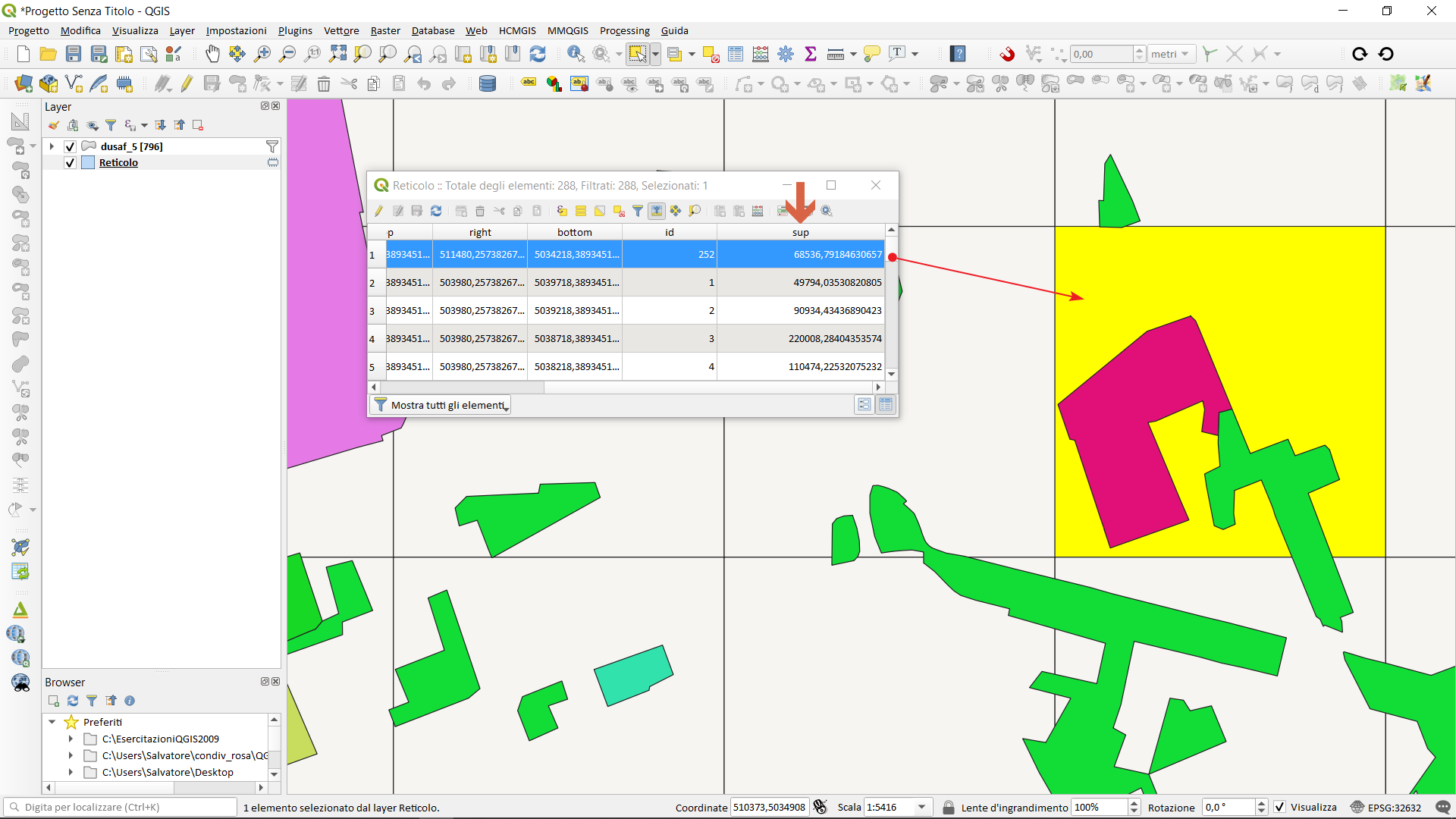Click the Save Project icon
1456x819 pixels.
tap(74, 54)
